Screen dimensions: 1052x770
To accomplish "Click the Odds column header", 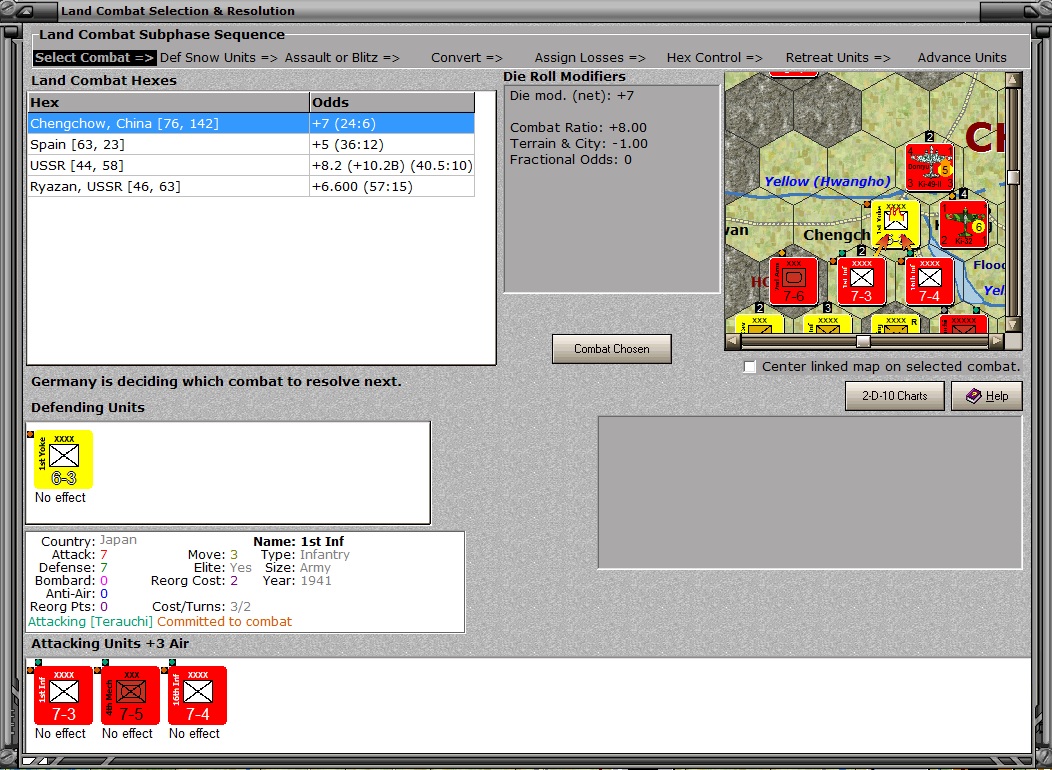I will (x=392, y=103).
